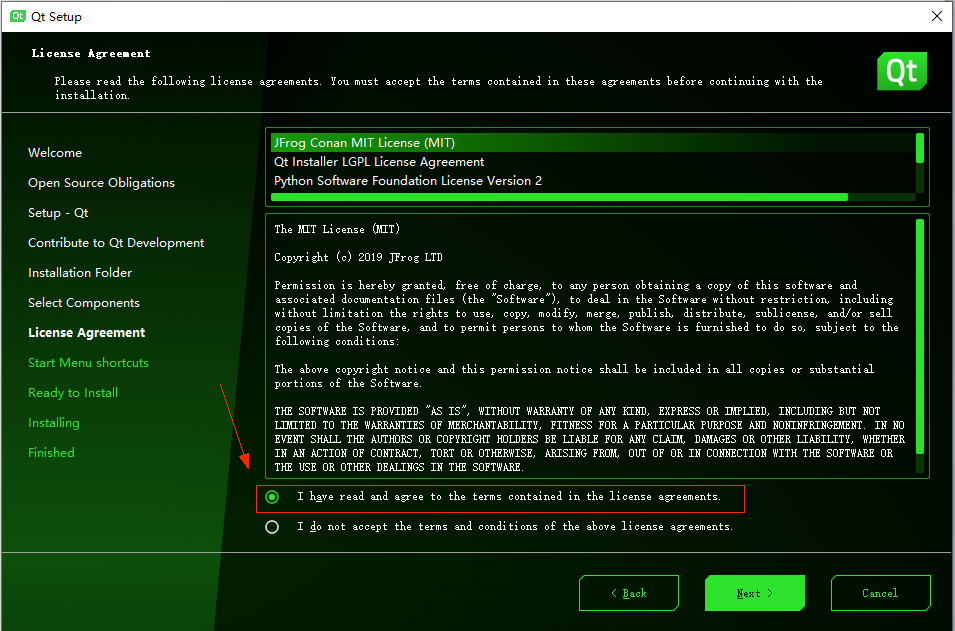Click the Qt Setup title bar icon
Image resolution: width=955 pixels, height=631 pixels.
(x=18, y=16)
